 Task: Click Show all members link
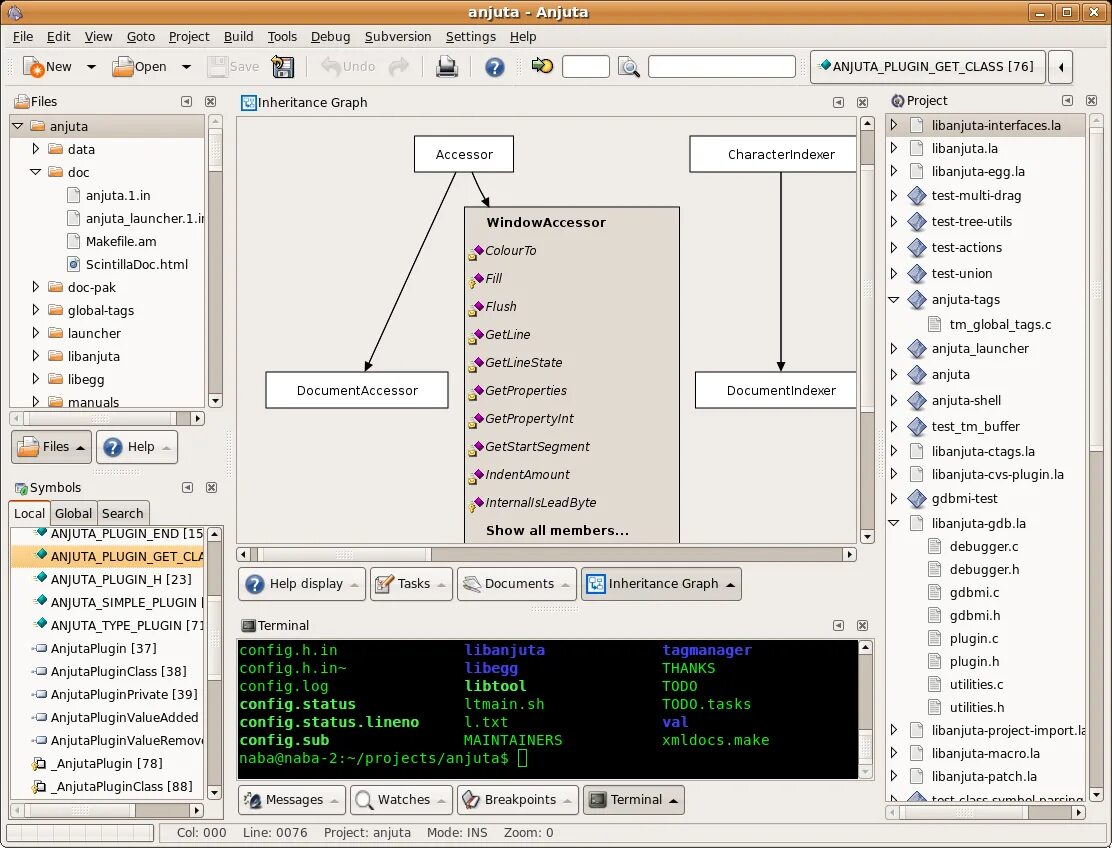(557, 530)
